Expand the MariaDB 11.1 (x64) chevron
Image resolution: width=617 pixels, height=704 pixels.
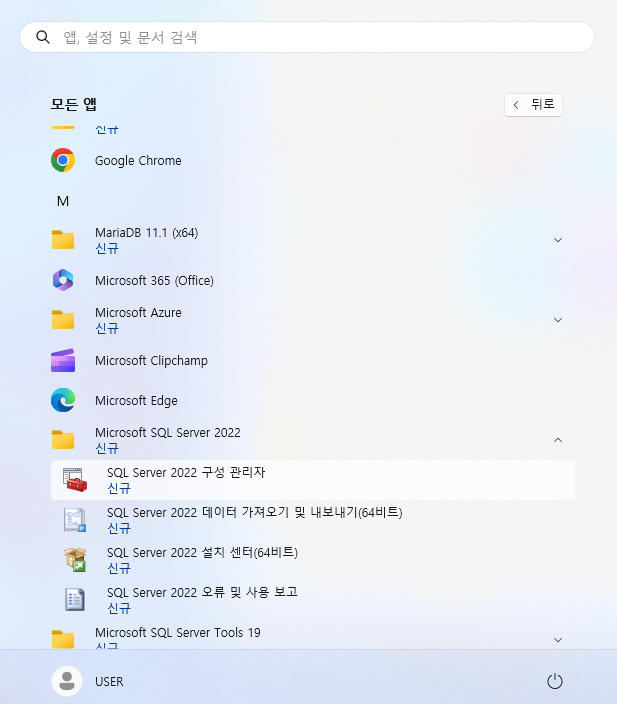(558, 240)
